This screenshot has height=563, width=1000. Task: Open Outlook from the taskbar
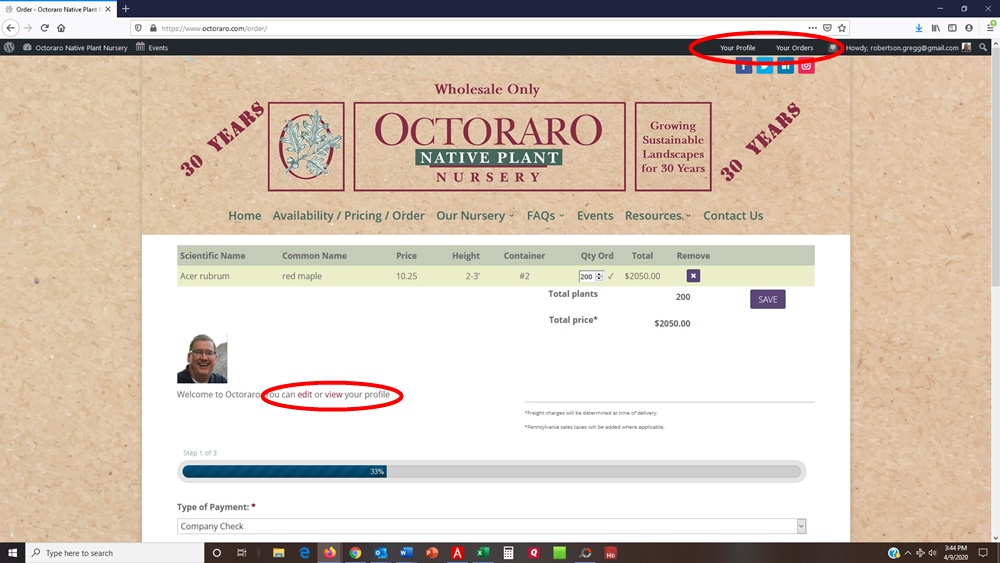click(x=381, y=553)
